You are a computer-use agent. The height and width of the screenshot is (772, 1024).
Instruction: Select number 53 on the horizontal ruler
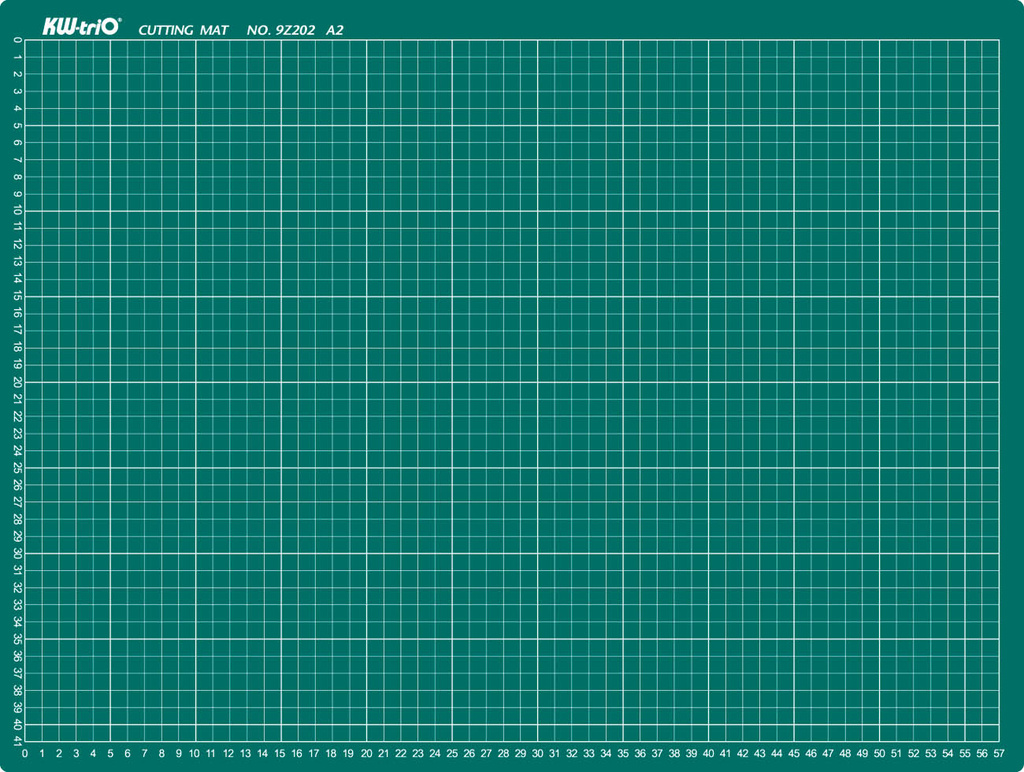(x=931, y=753)
